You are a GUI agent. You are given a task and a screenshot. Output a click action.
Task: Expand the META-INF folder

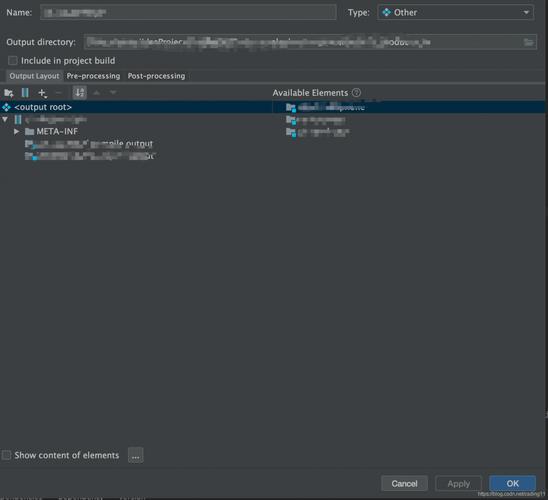coord(16,131)
